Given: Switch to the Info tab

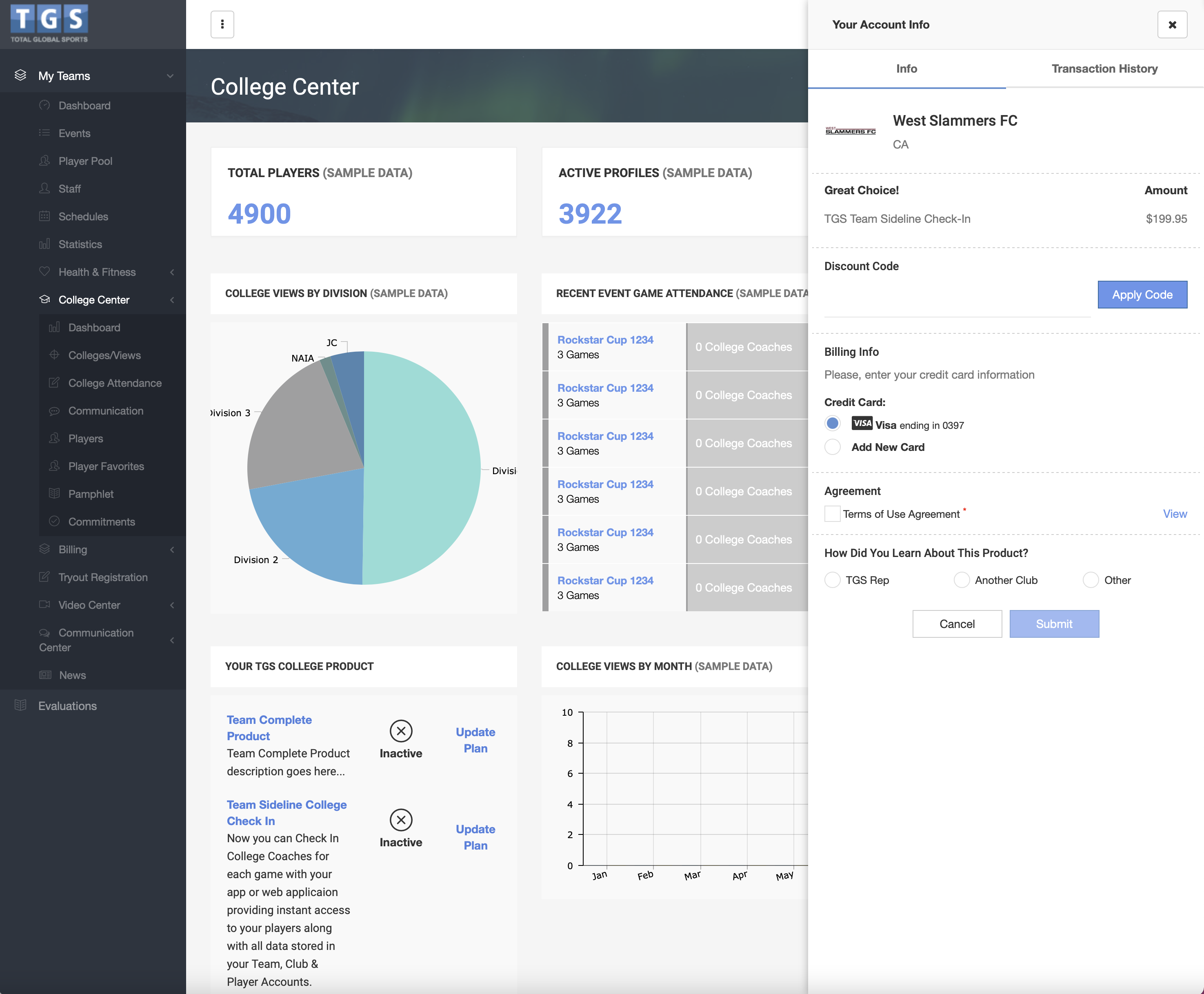Looking at the screenshot, I should pyautogui.click(x=907, y=69).
